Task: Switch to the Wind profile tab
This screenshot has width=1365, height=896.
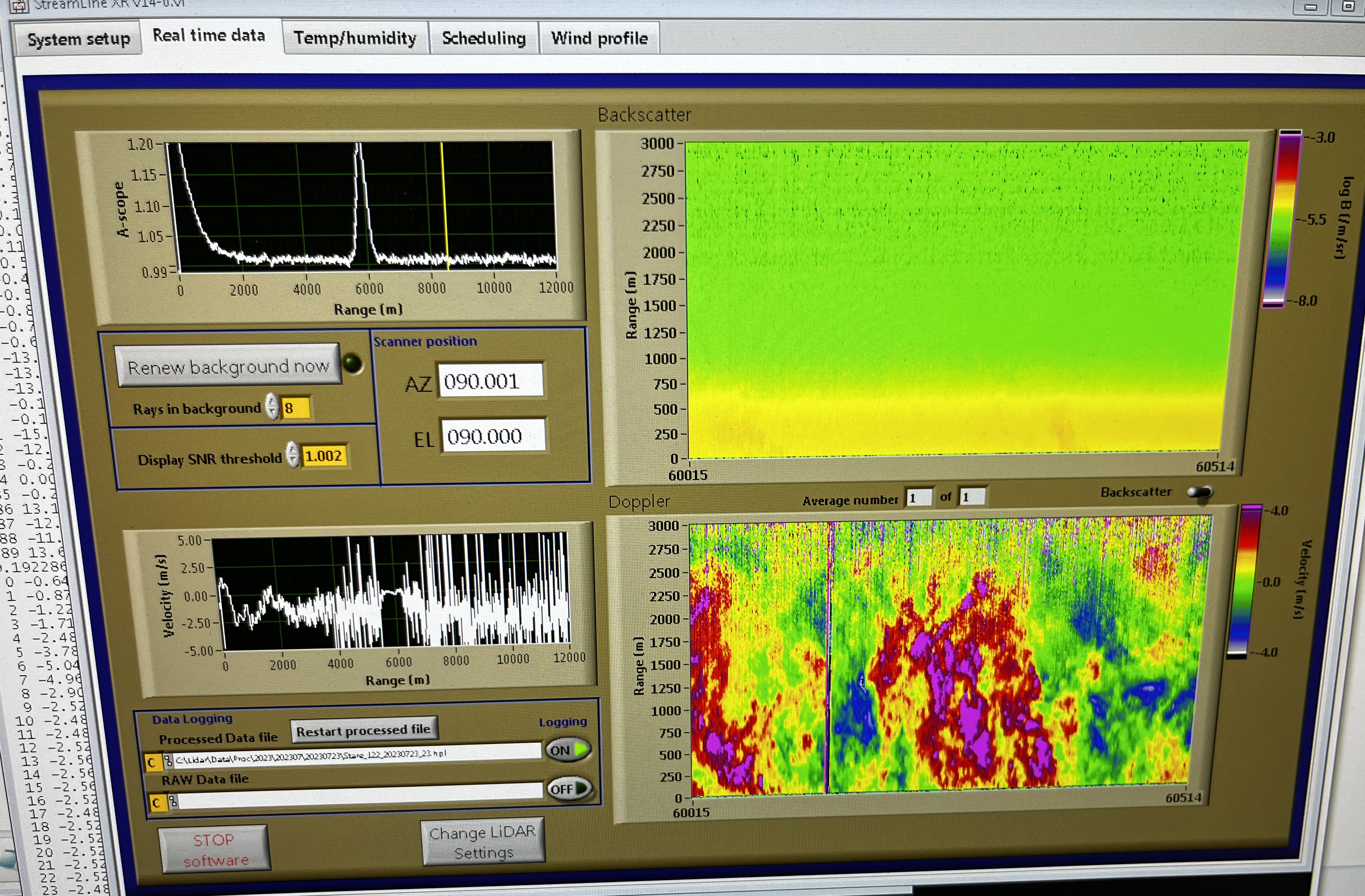Action: (599, 39)
